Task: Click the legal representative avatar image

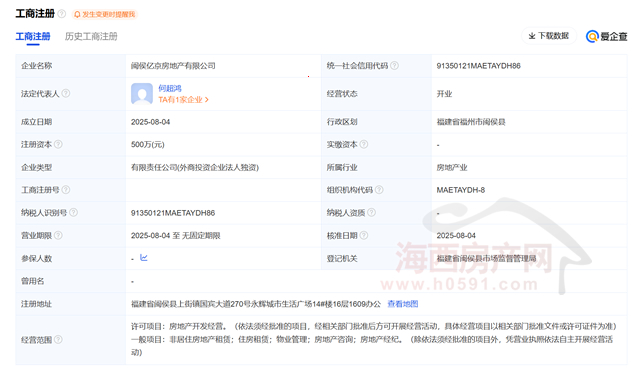Action: [x=142, y=94]
